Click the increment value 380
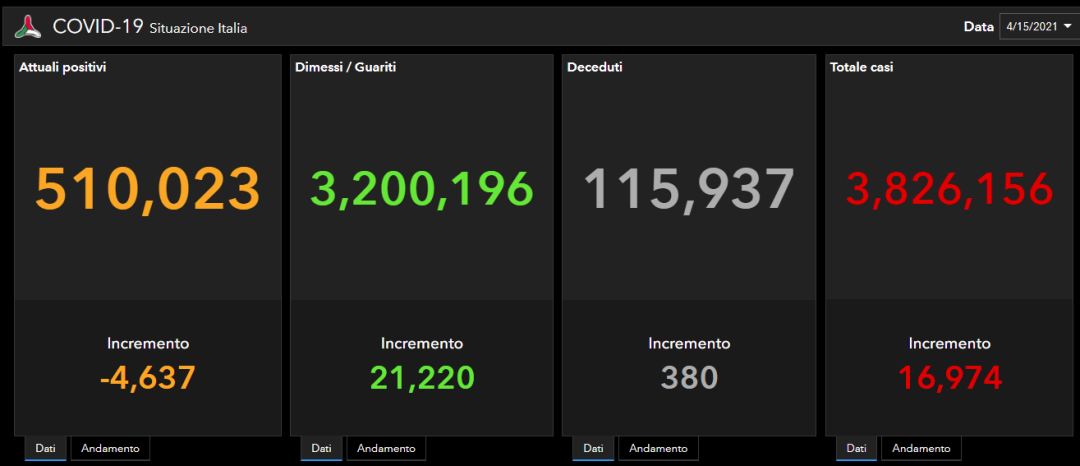This screenshot has width=1080, height=466. click(689, 377)
